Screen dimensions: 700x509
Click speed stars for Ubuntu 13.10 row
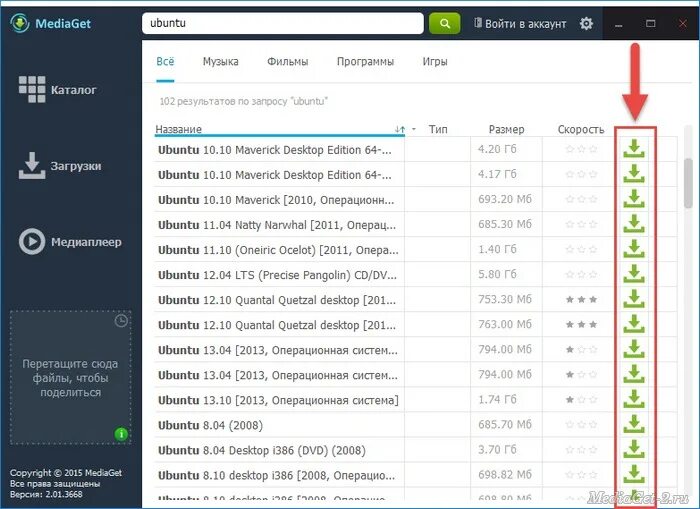[581, 399]
